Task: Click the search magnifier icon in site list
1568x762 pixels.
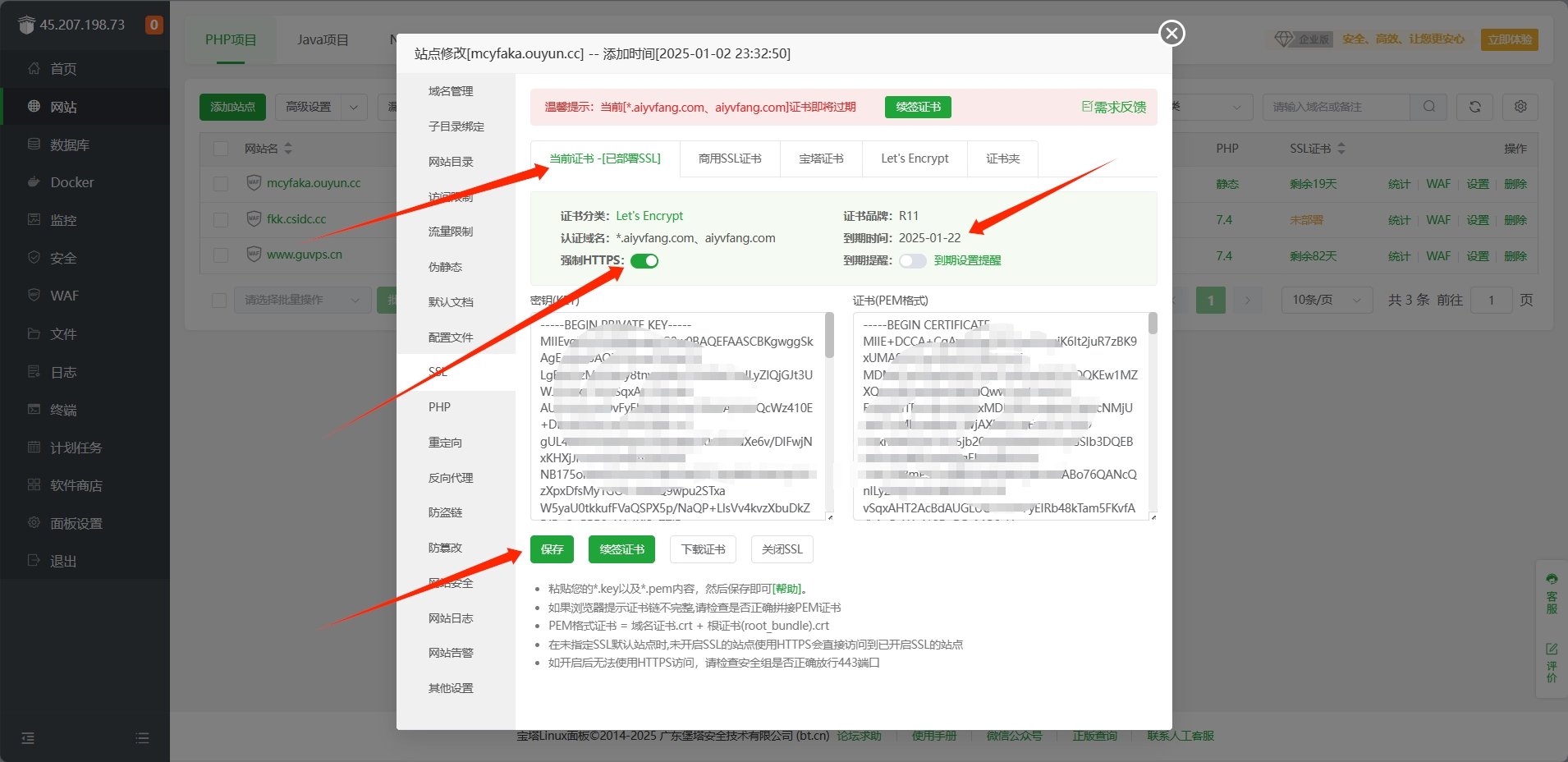Action: click(x=1429, y=107)
